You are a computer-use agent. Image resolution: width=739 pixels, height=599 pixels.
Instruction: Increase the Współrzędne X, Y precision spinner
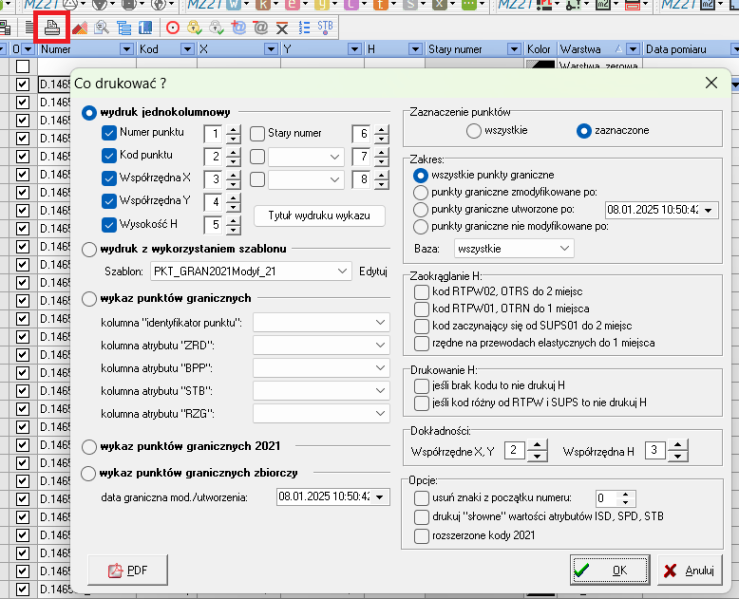pos(537,445)
